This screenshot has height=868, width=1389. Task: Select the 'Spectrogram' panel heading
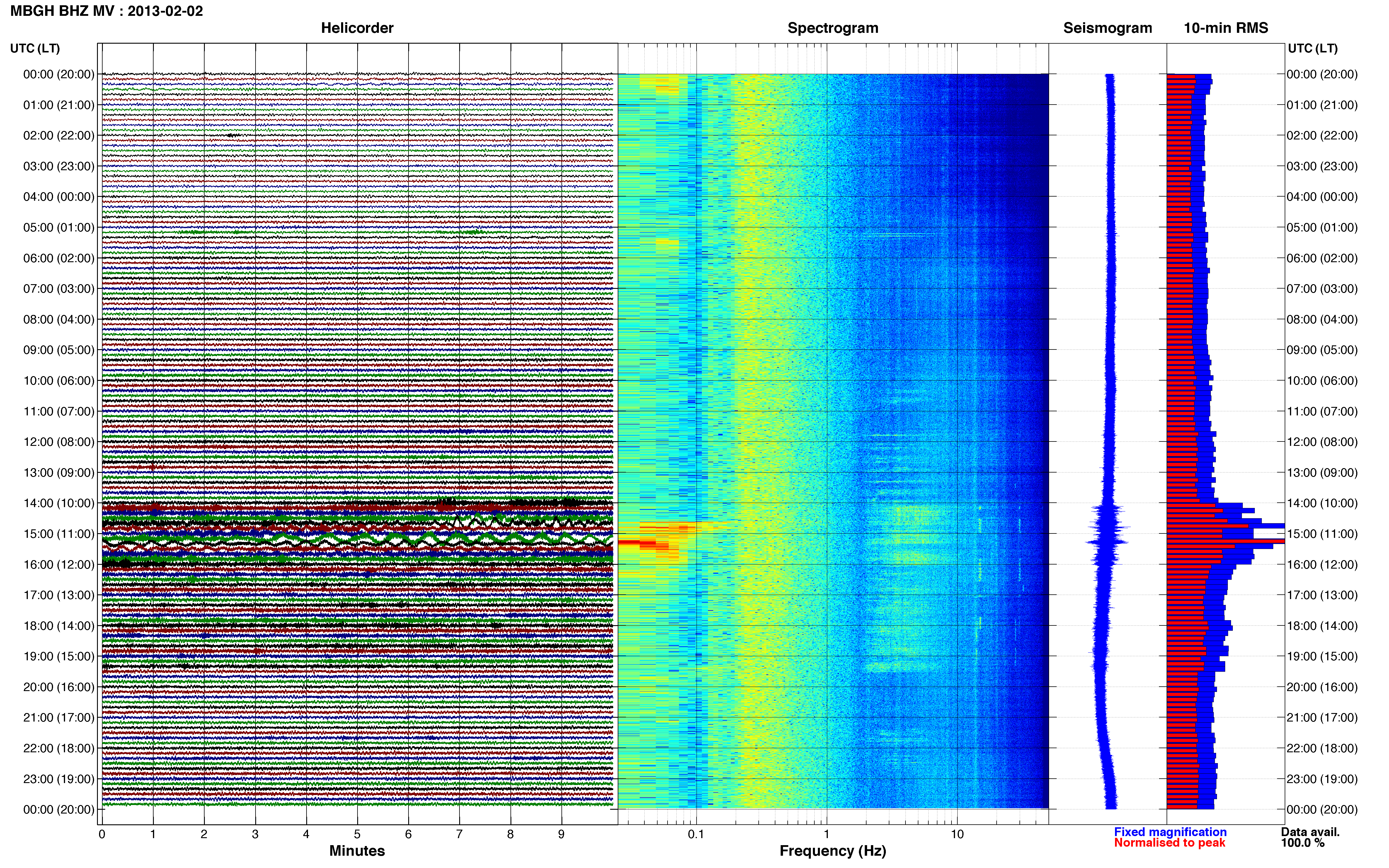pyautogui.click(x=833, y=28)
